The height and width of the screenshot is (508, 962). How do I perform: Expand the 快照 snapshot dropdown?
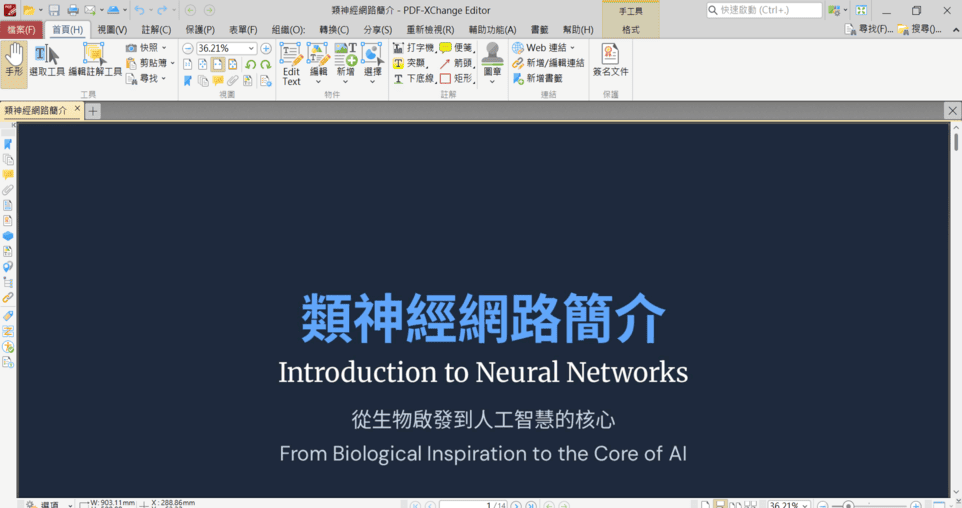coord(164,47)
